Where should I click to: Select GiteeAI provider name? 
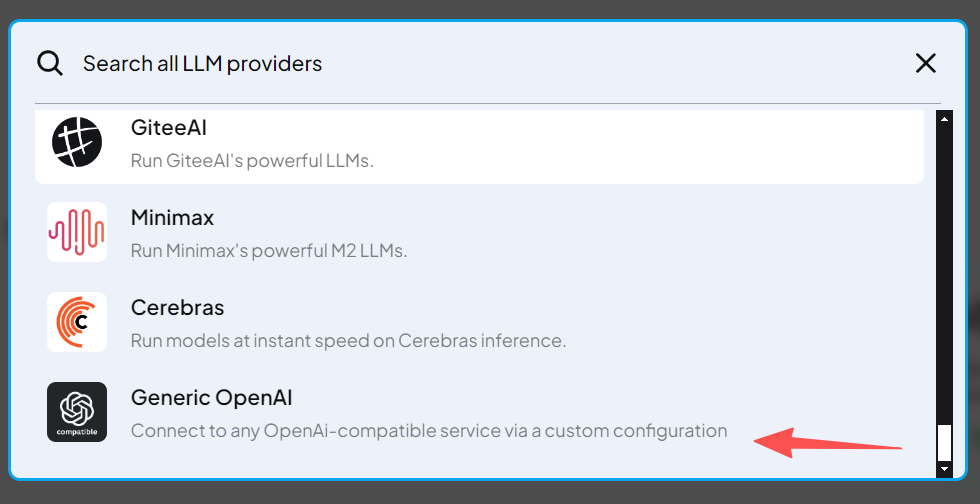pos(169,128)
